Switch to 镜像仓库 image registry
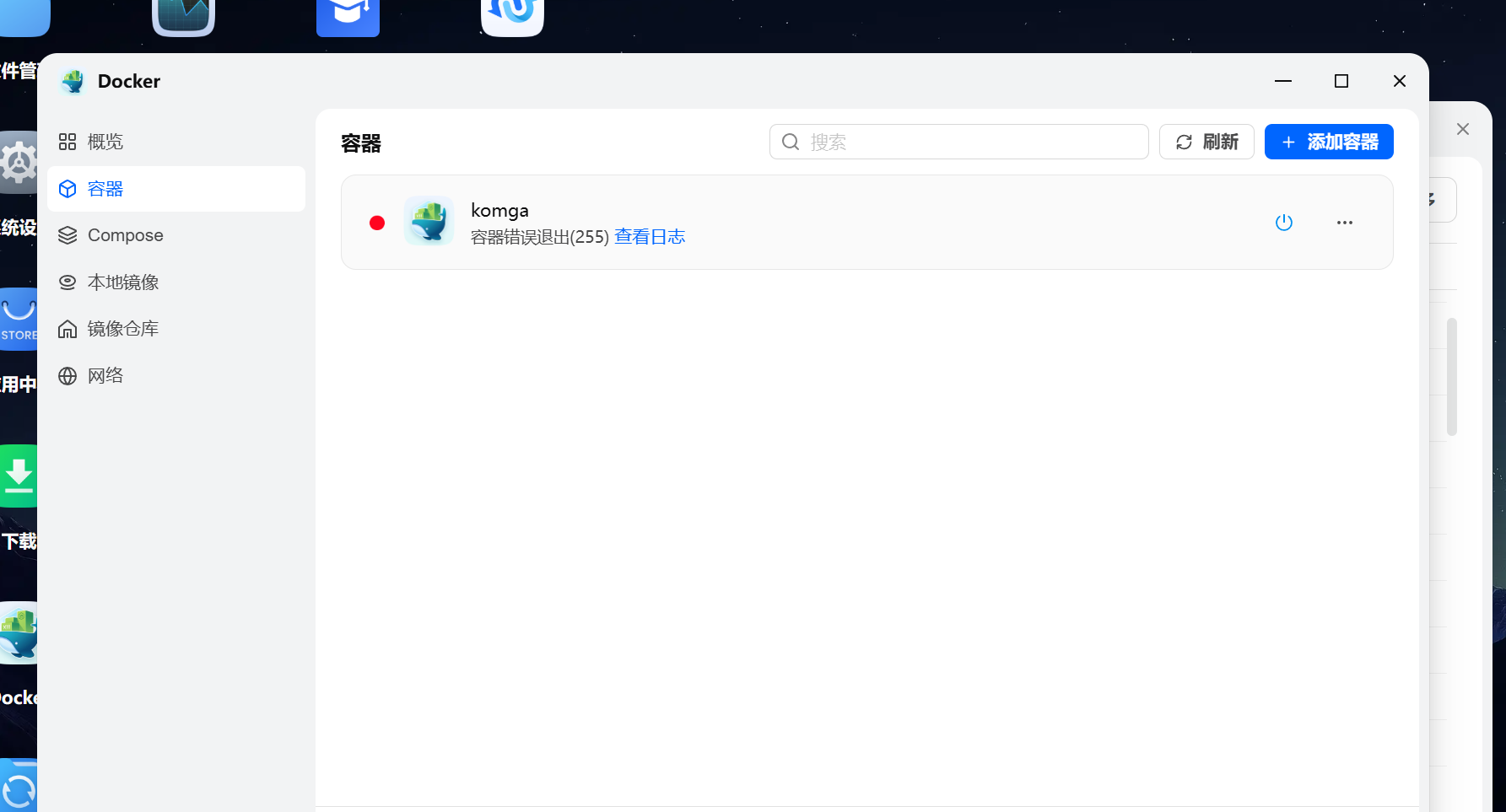The height and width of the screenshot is (812, 1506). (175, 329)
